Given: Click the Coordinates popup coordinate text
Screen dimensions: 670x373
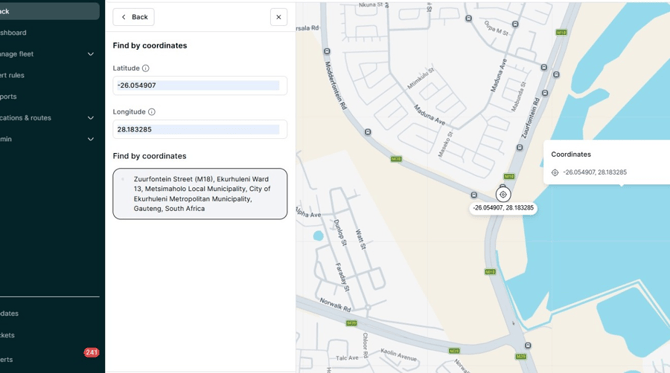Looking at the screenshot, I should pos(595,173).
